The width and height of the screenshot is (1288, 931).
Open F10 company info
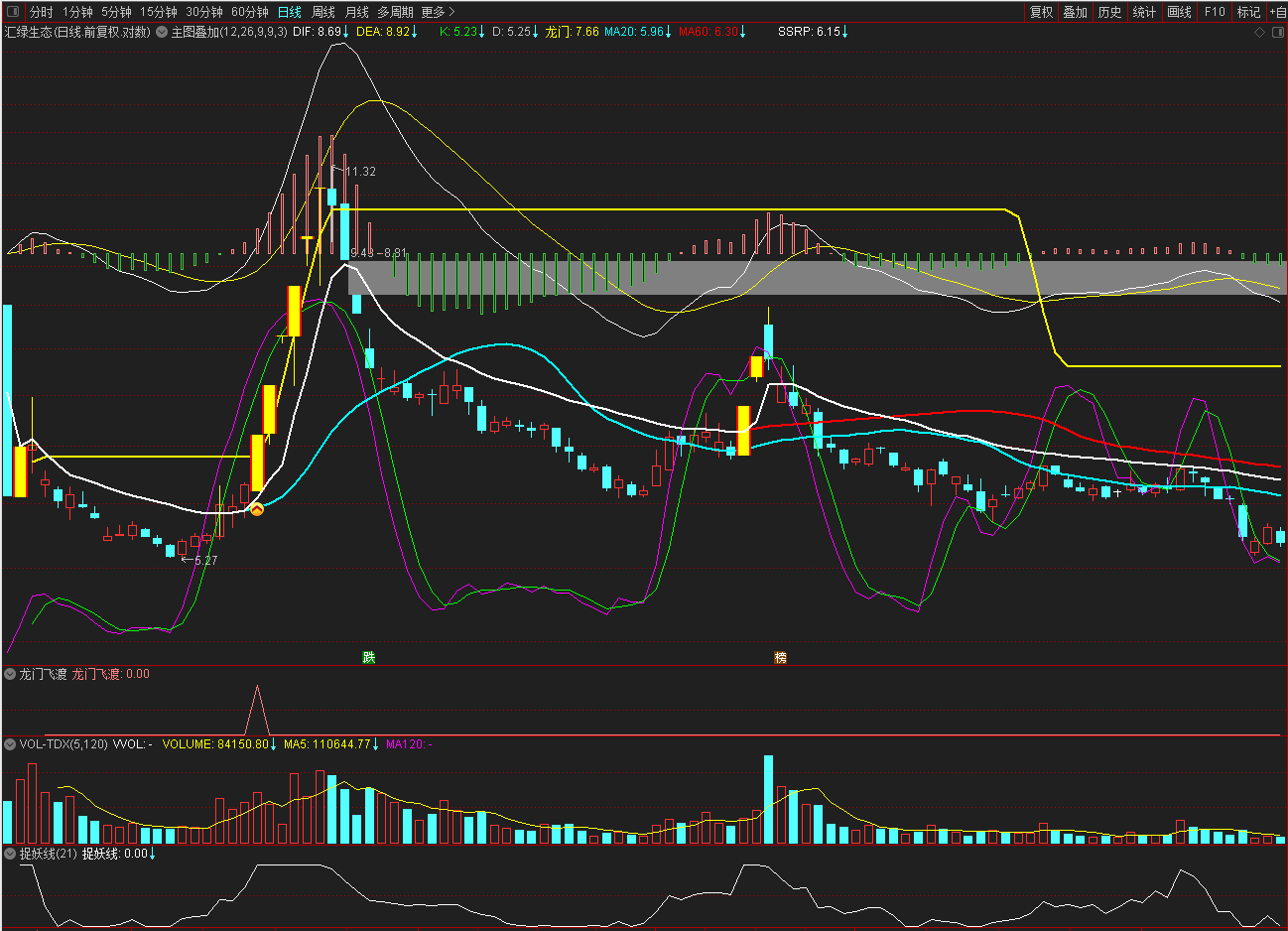1215,12
